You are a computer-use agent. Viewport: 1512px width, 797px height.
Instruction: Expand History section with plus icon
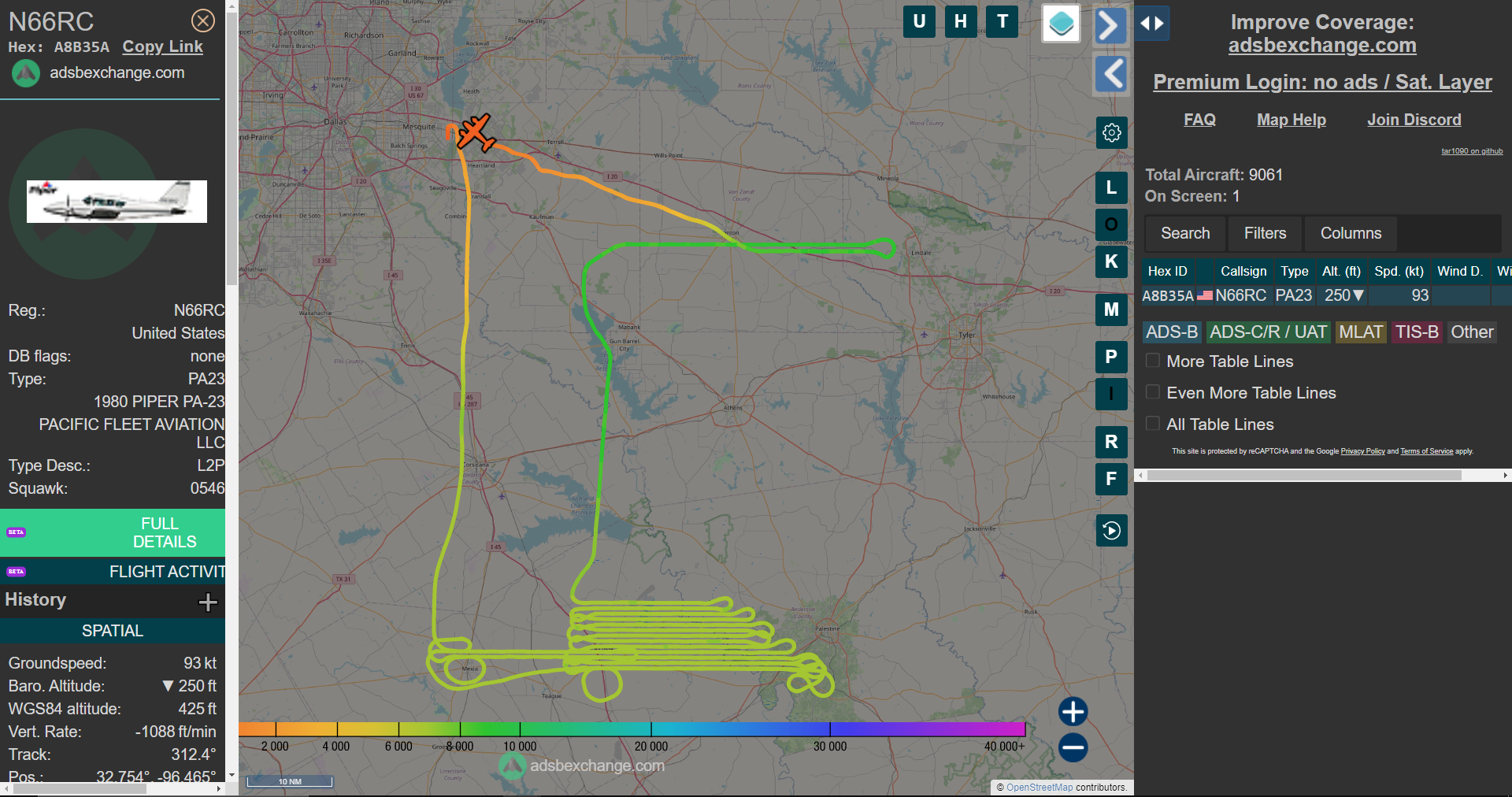208,602
